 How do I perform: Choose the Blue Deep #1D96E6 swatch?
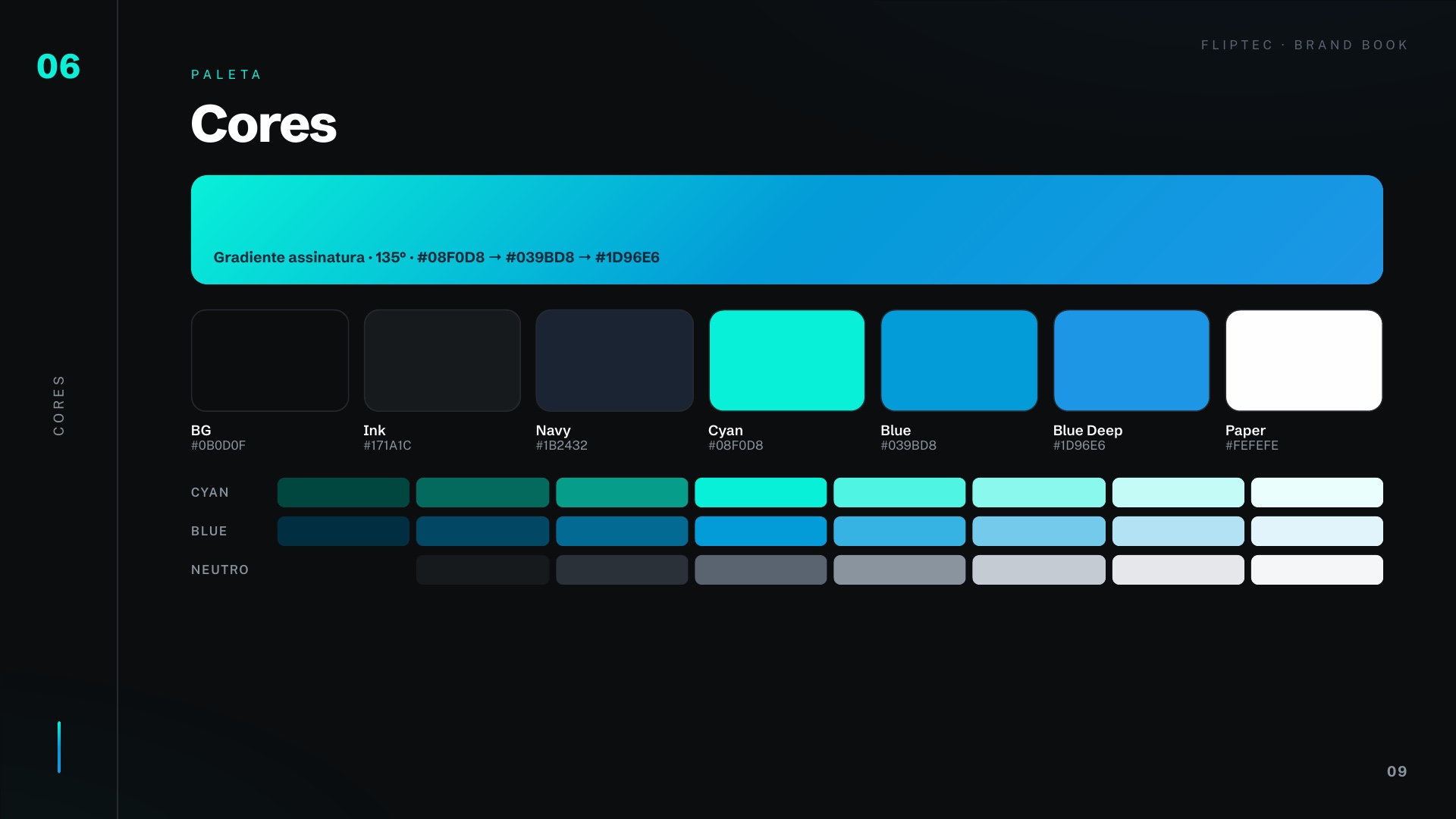(1131, 360)
